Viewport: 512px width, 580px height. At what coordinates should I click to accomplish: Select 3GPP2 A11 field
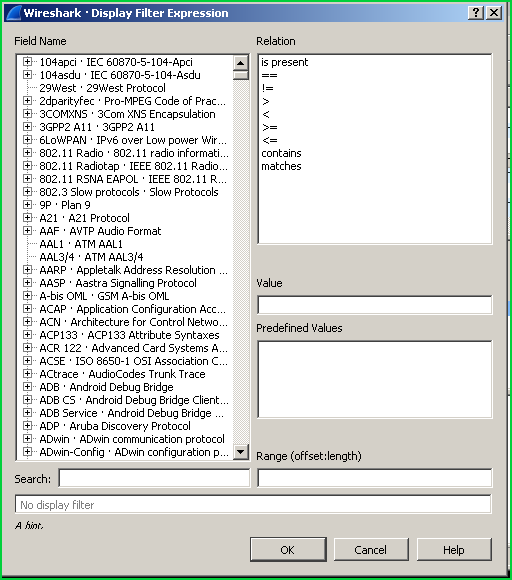pos(97,127)
